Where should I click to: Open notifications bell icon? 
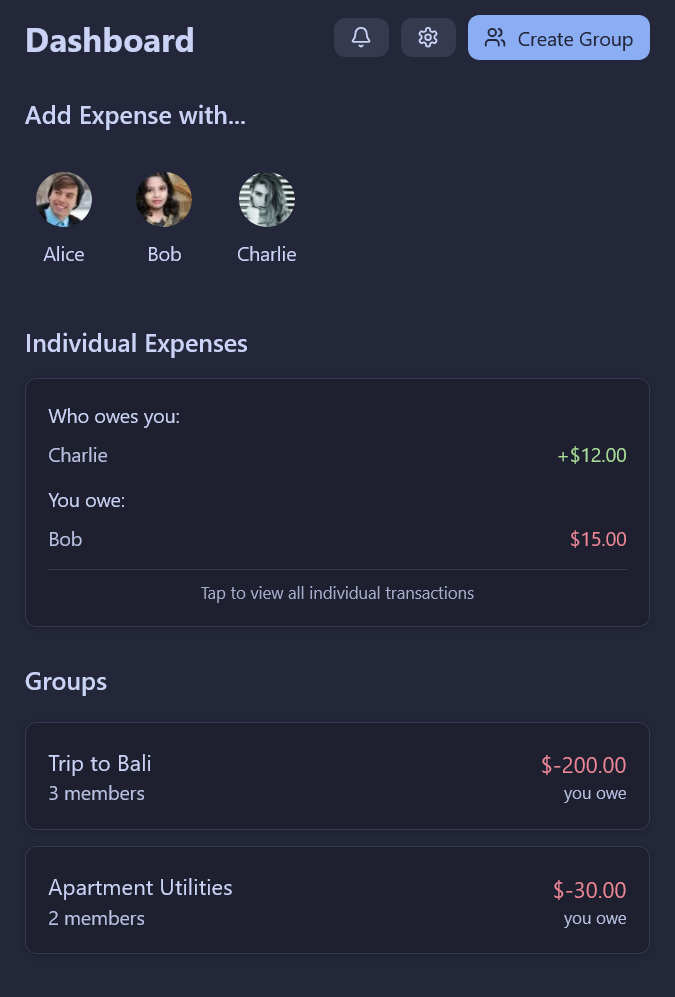click(x=361, y=38)
